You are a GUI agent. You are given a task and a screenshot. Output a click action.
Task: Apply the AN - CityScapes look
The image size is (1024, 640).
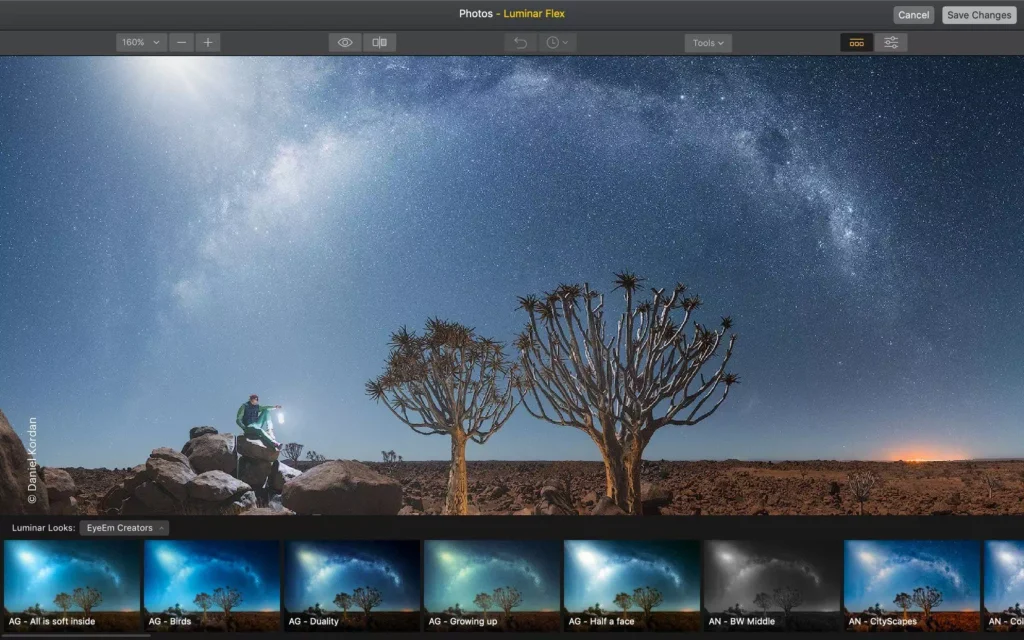[x=912, y=585]
